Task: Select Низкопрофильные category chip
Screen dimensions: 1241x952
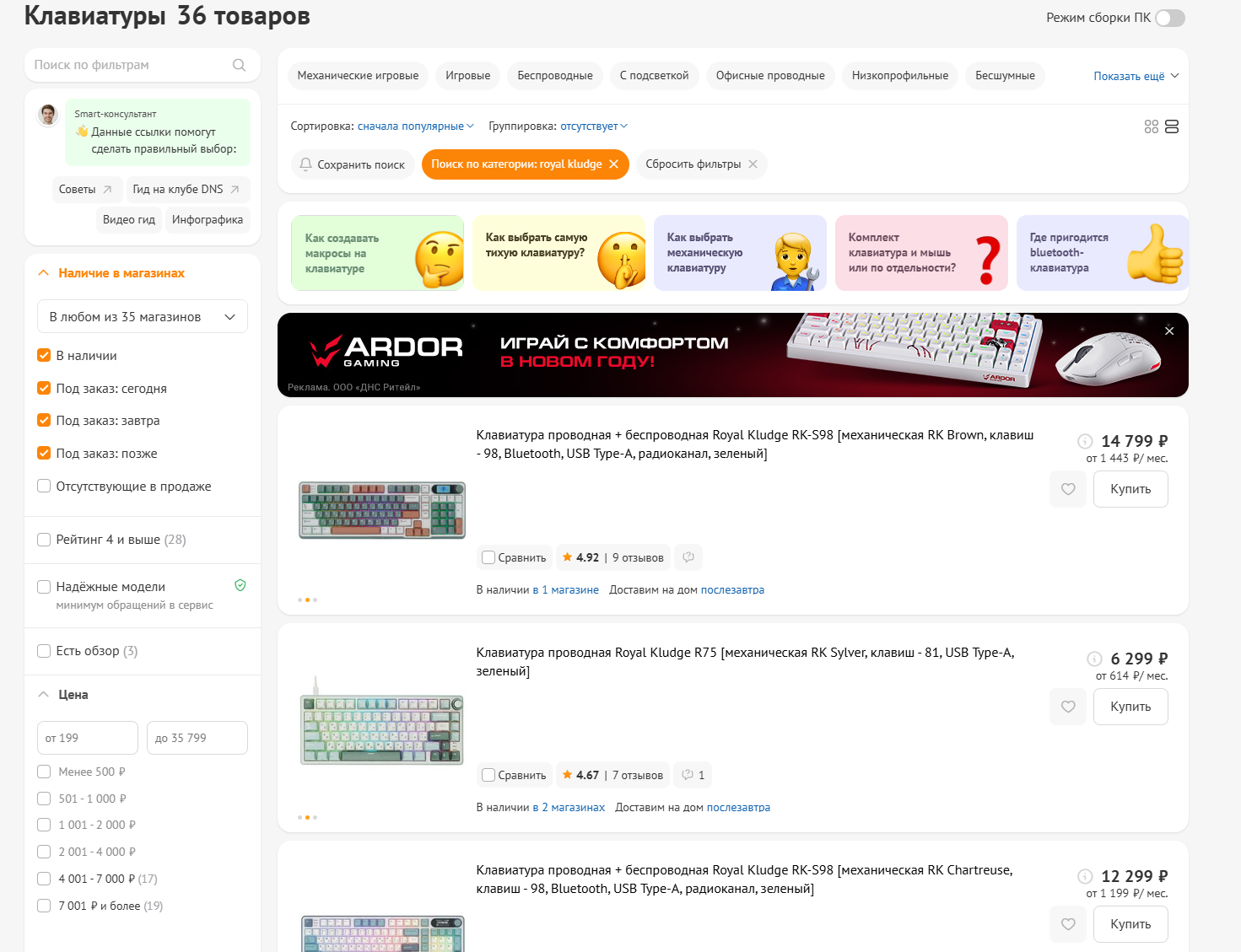Action: click(900, 76)
